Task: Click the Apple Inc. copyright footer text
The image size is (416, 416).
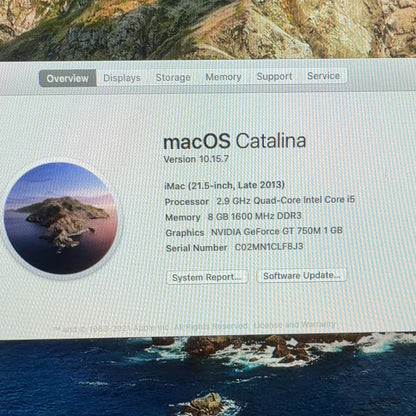Action: tap(150, 328)
